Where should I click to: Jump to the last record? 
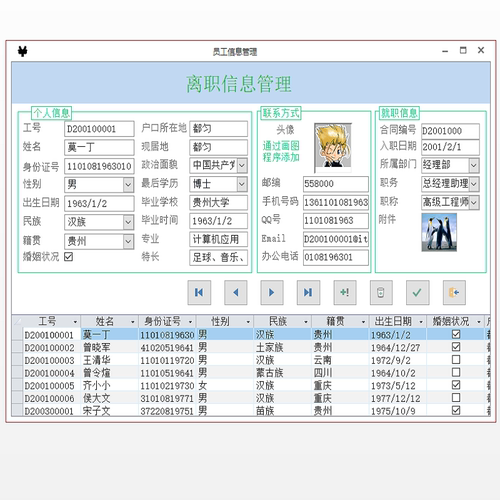[308, 292]
